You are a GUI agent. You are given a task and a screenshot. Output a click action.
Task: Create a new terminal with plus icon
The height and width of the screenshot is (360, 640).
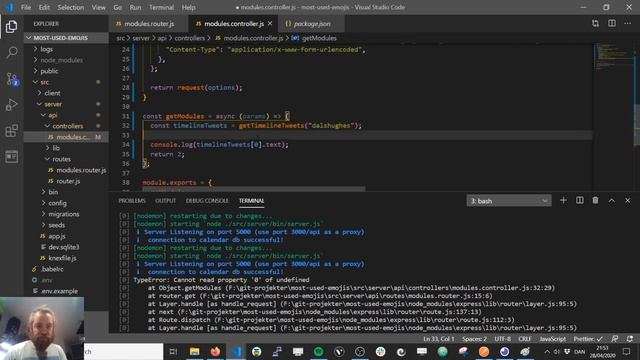[563, 200]
